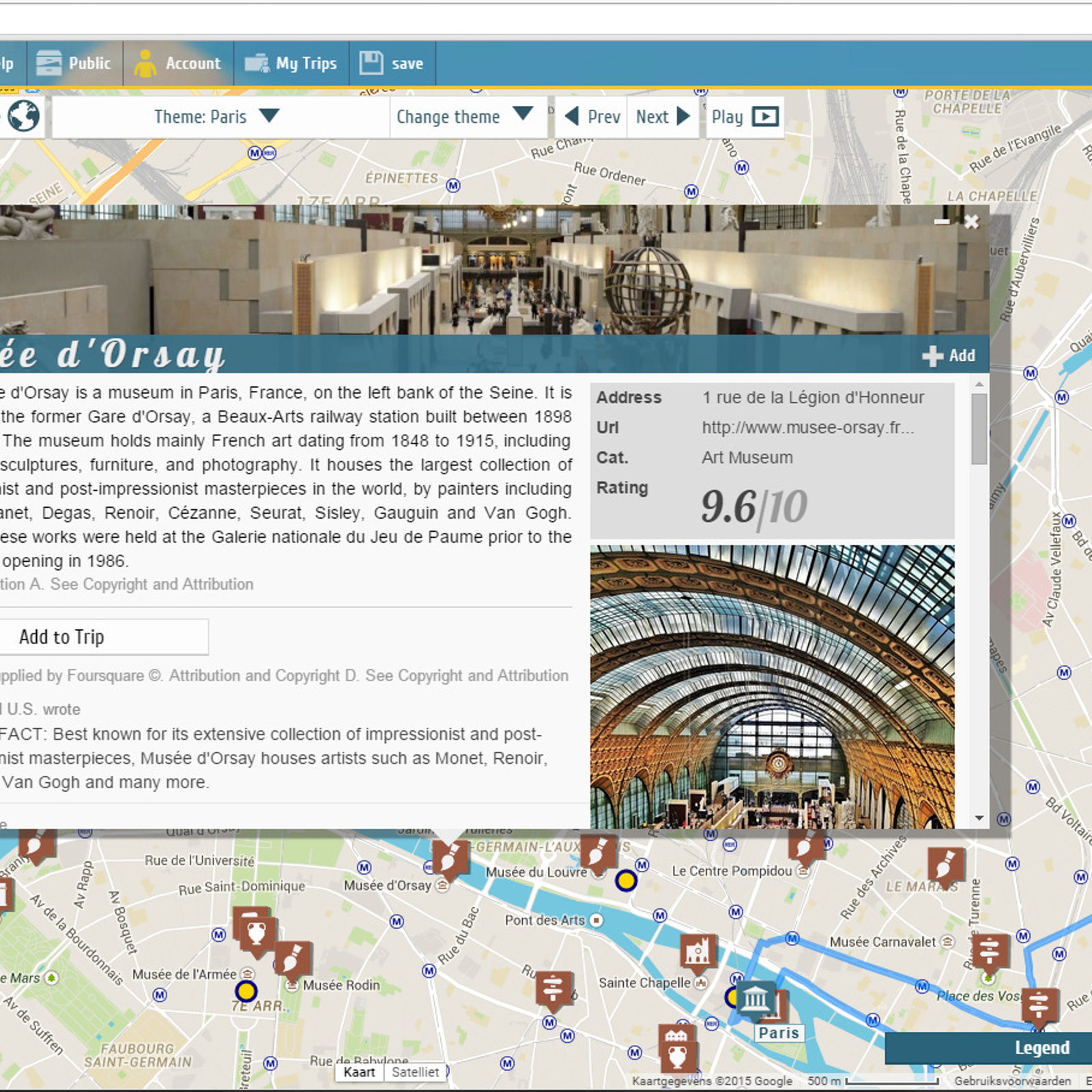Viewport: 1092px width, 1092px height.
Task: Click See Copyright and Attribution under description
Action: tap(152, 584)
